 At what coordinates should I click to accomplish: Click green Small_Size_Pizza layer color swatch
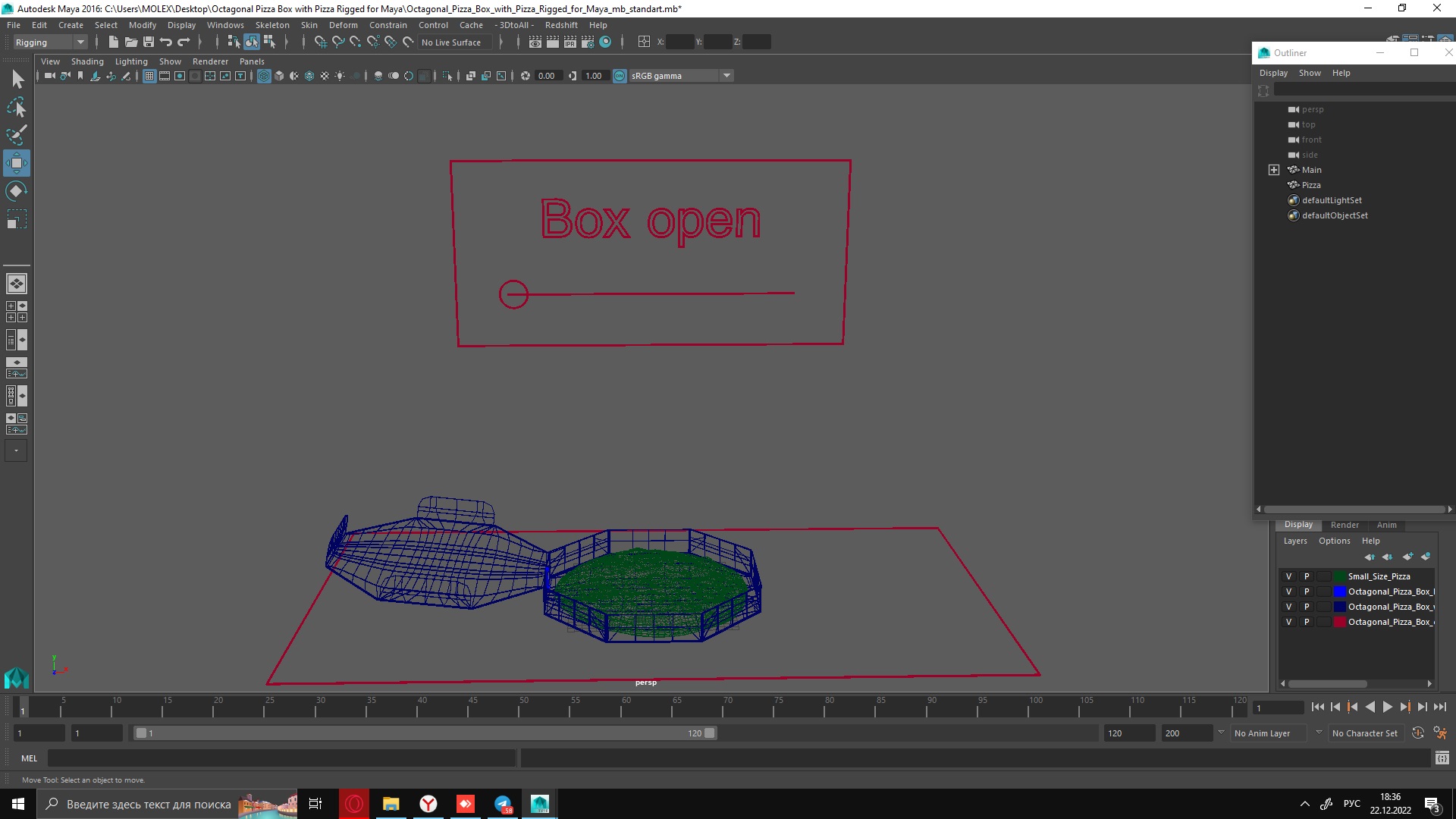tap(1339, 576)
